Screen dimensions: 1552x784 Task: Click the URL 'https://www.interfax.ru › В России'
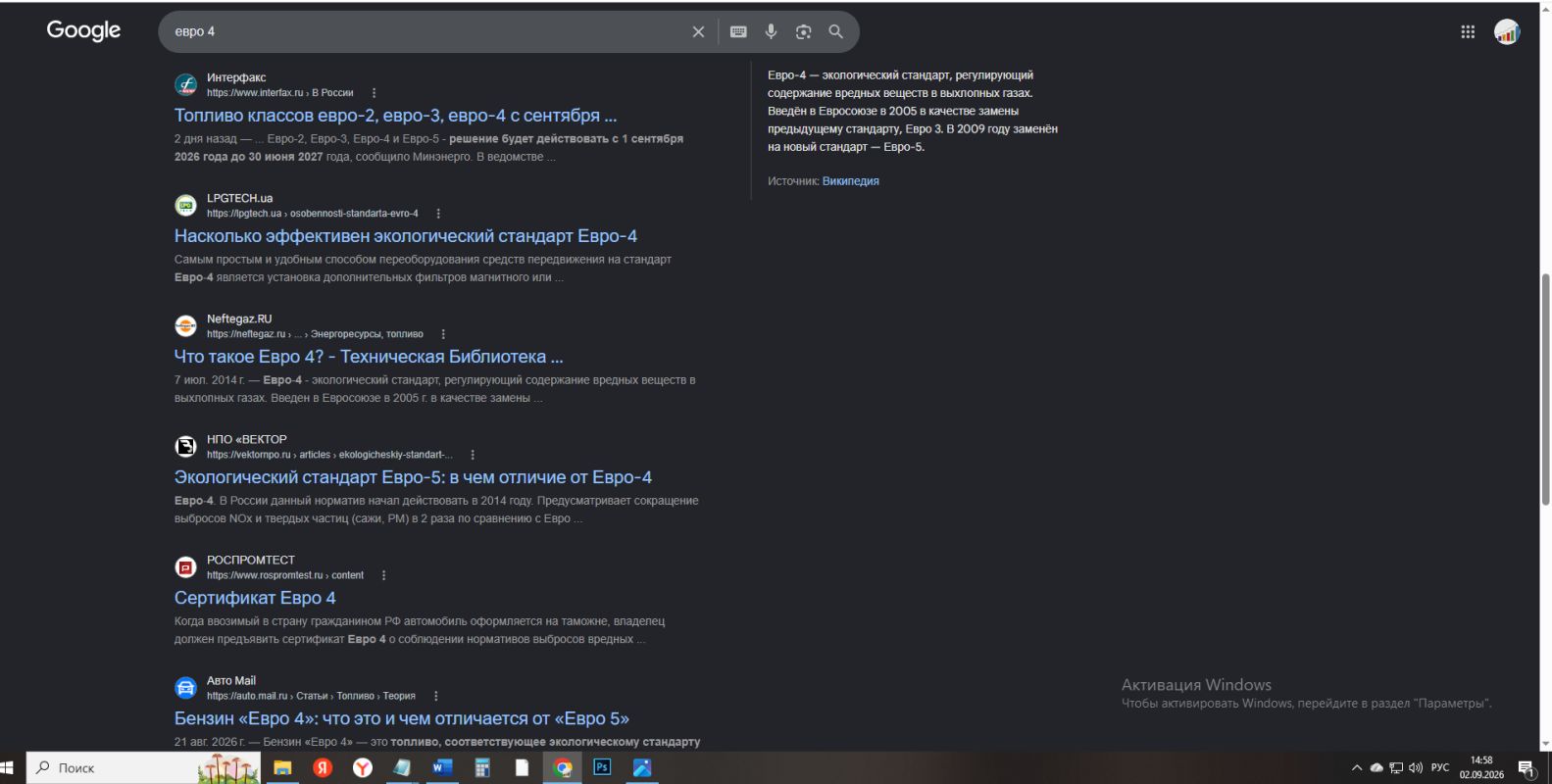tap(280, 93)
